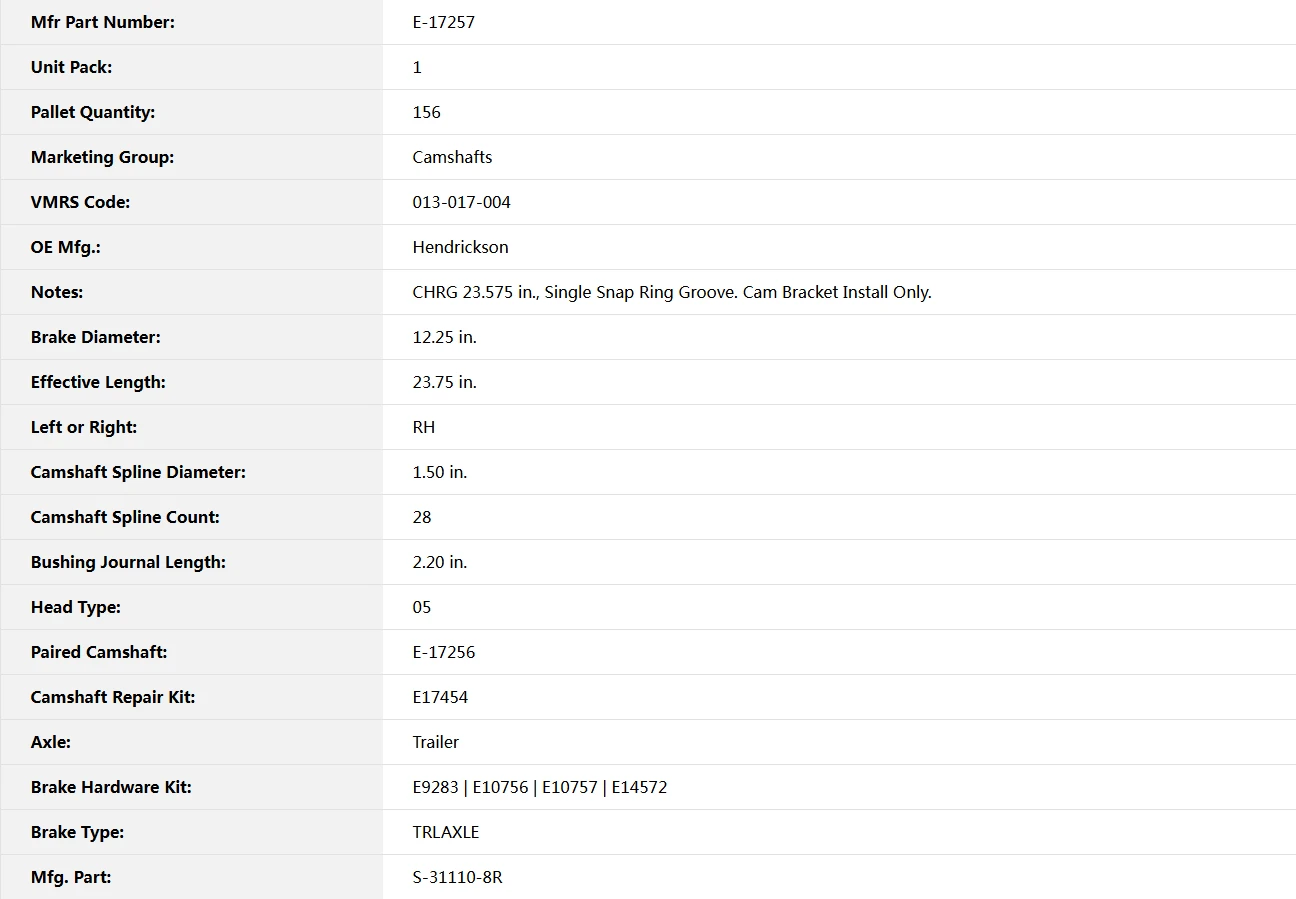Open Brake Hardware Kit E14572
This screenshot has width=1296, height=899.
click(x=640, y=787)
